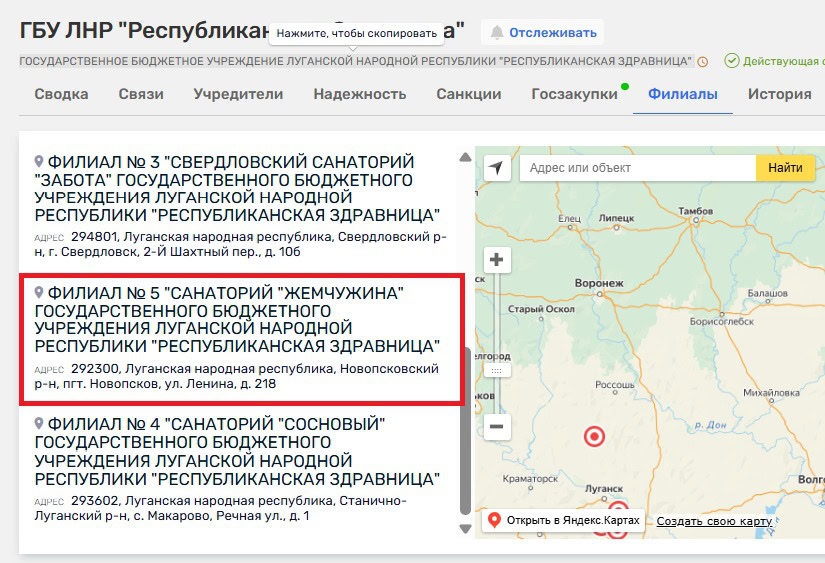Click location pin of Филиал № 5
Viewport: 825px width, 563px height.
(38, 292)
